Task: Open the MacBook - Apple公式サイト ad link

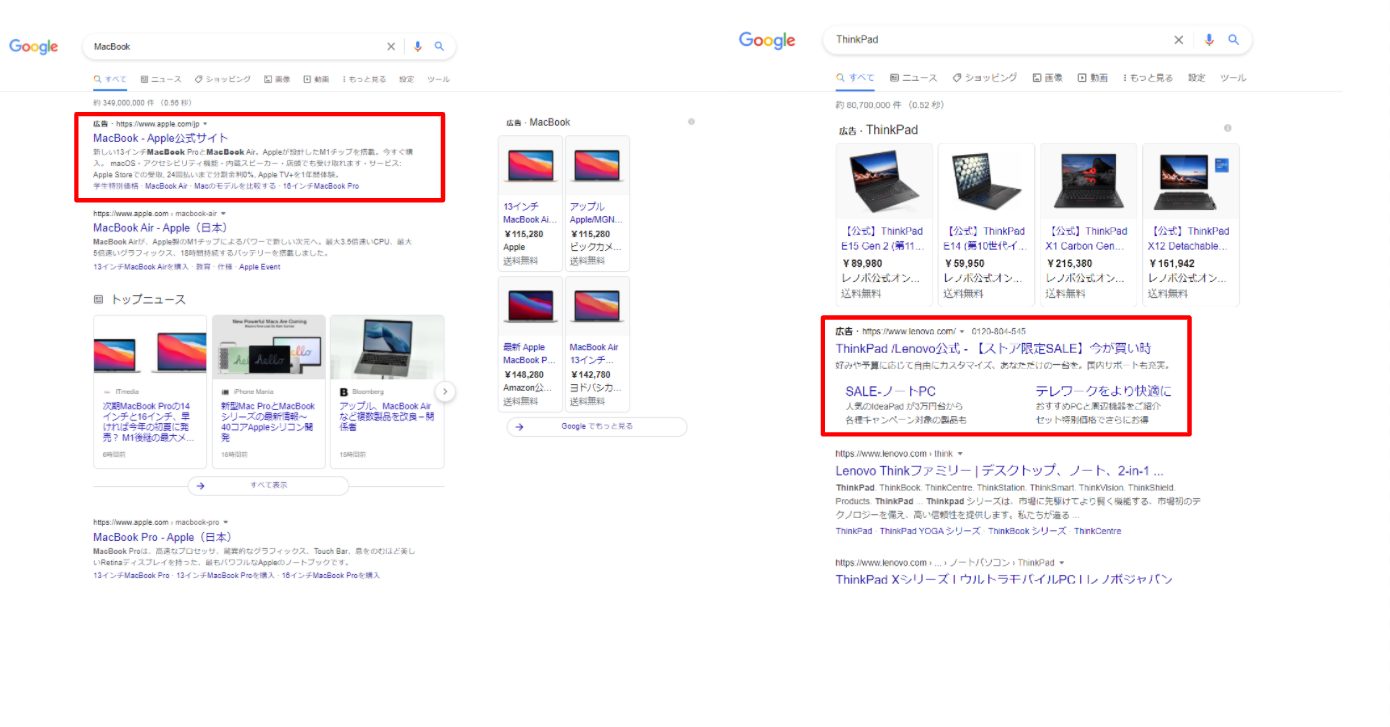Action: pyautogui.click(x=161, y=138)
